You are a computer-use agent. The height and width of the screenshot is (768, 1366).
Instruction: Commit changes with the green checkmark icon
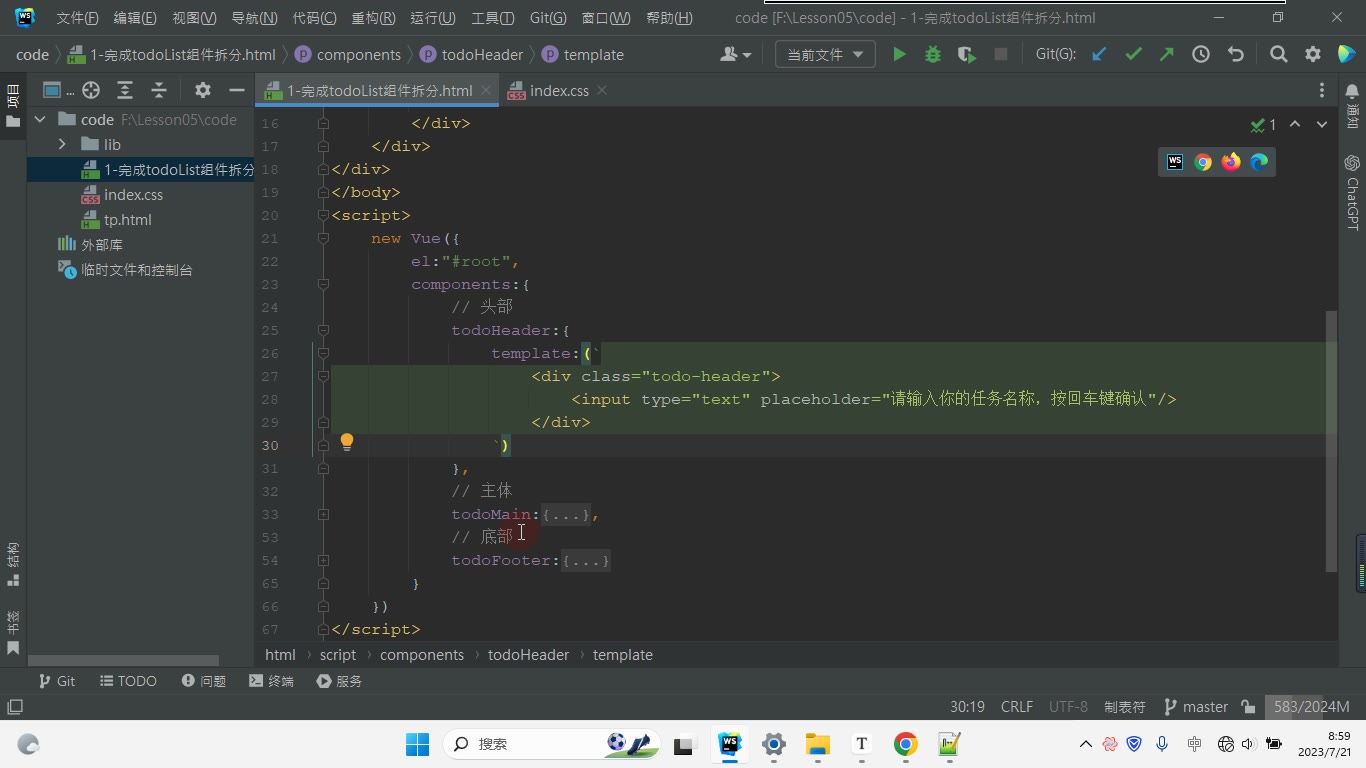tap(1133, 55)
